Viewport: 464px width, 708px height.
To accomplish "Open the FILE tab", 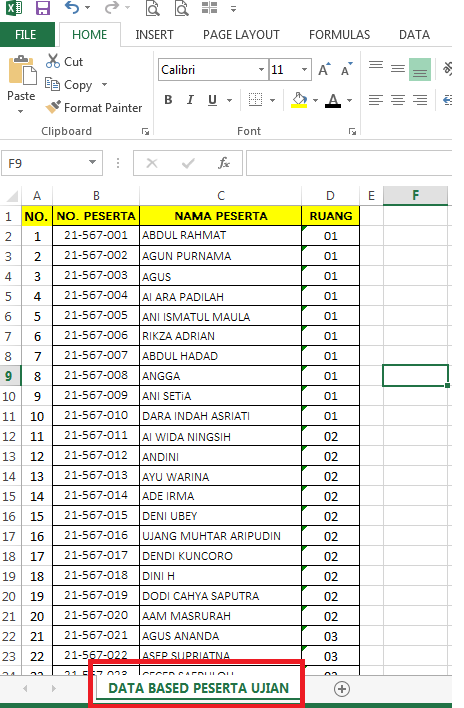I will coord(26,35).
